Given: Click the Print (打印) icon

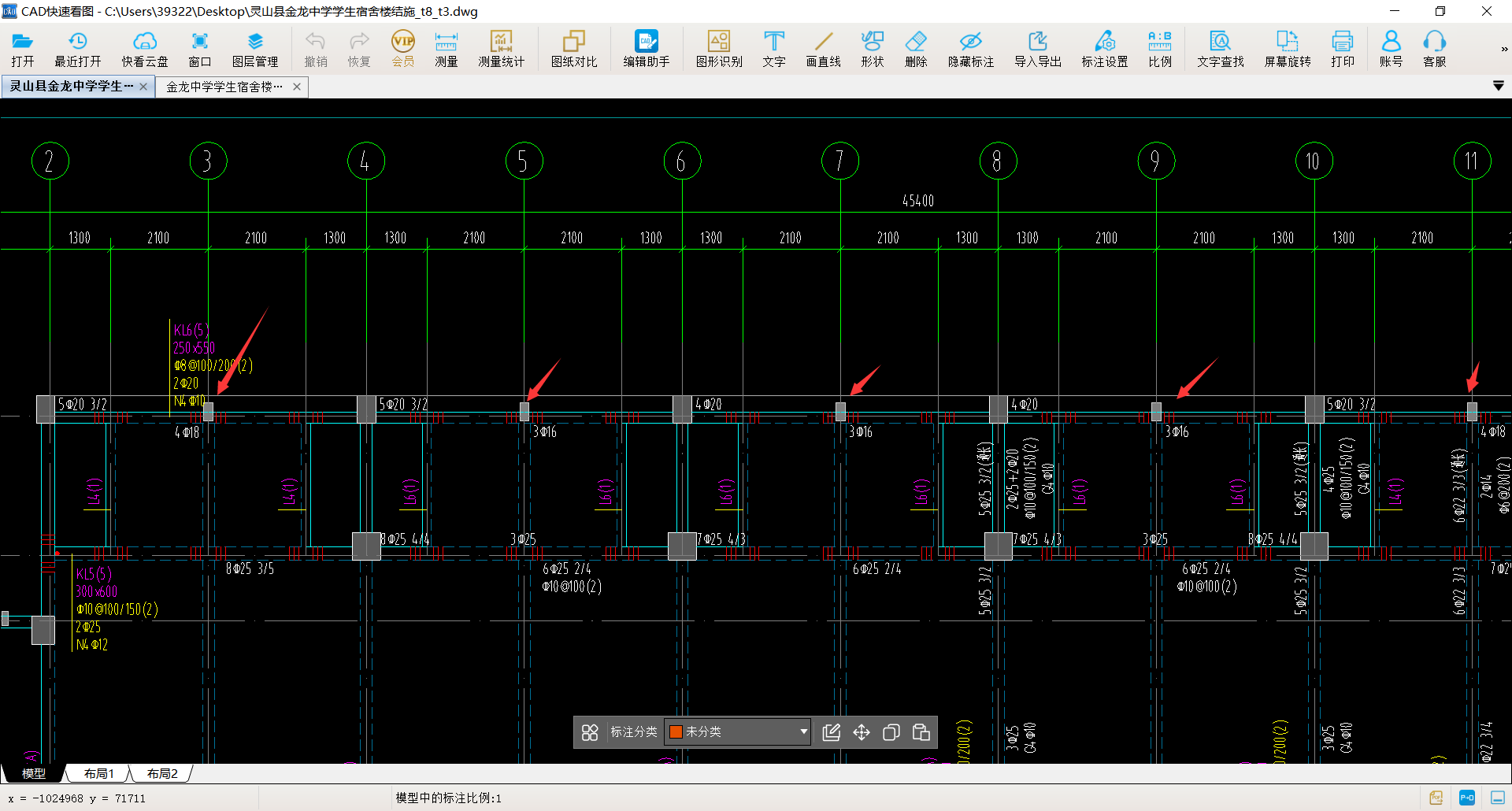Looking at the screenshot, I should tap(1342, 49).
